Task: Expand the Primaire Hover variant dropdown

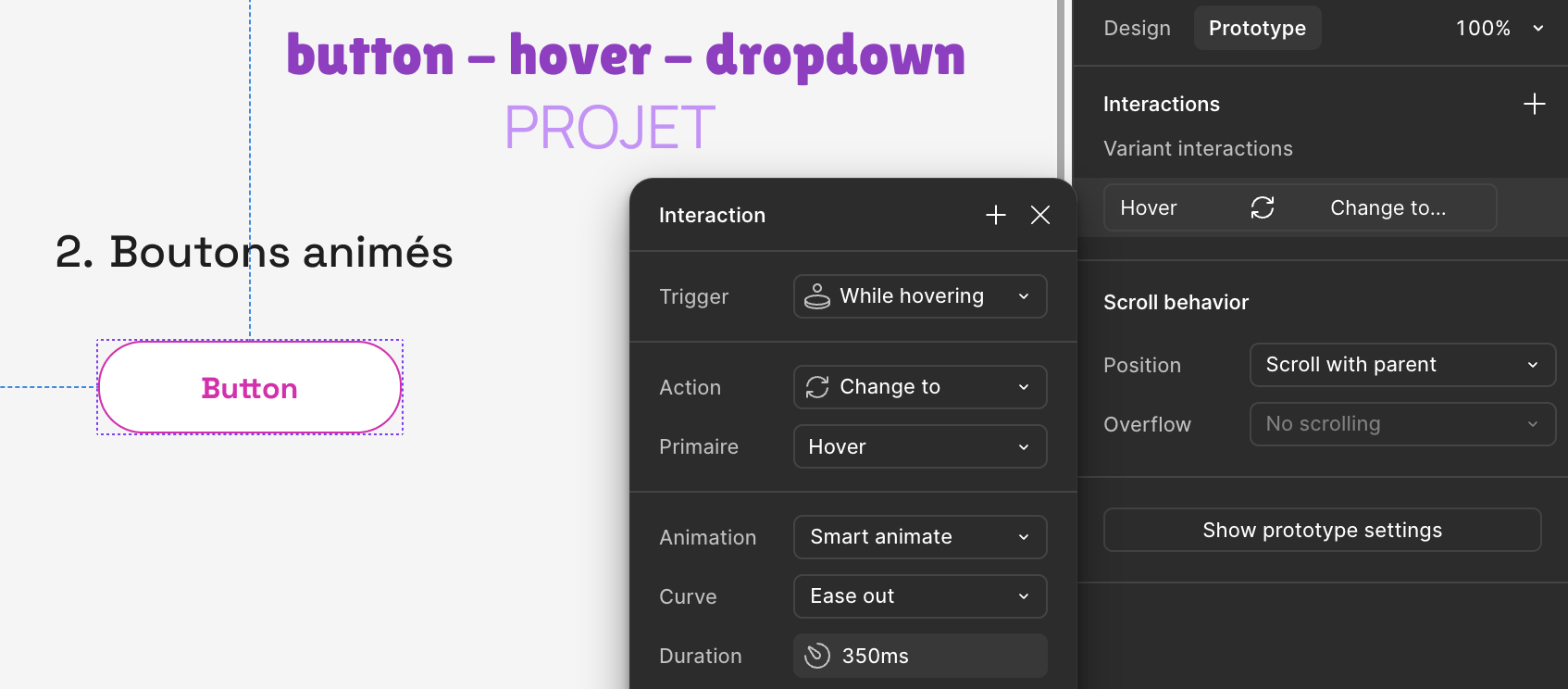Action: point(920,446)
